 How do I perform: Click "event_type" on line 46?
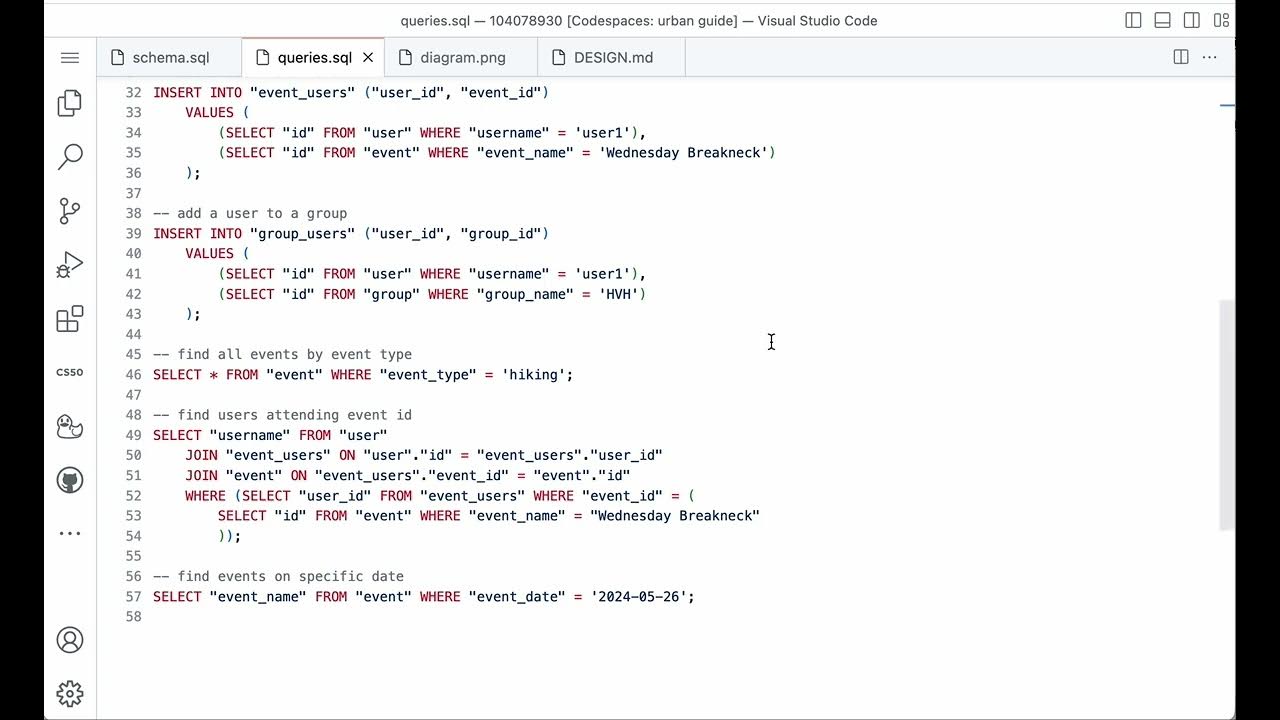[428, 375]
